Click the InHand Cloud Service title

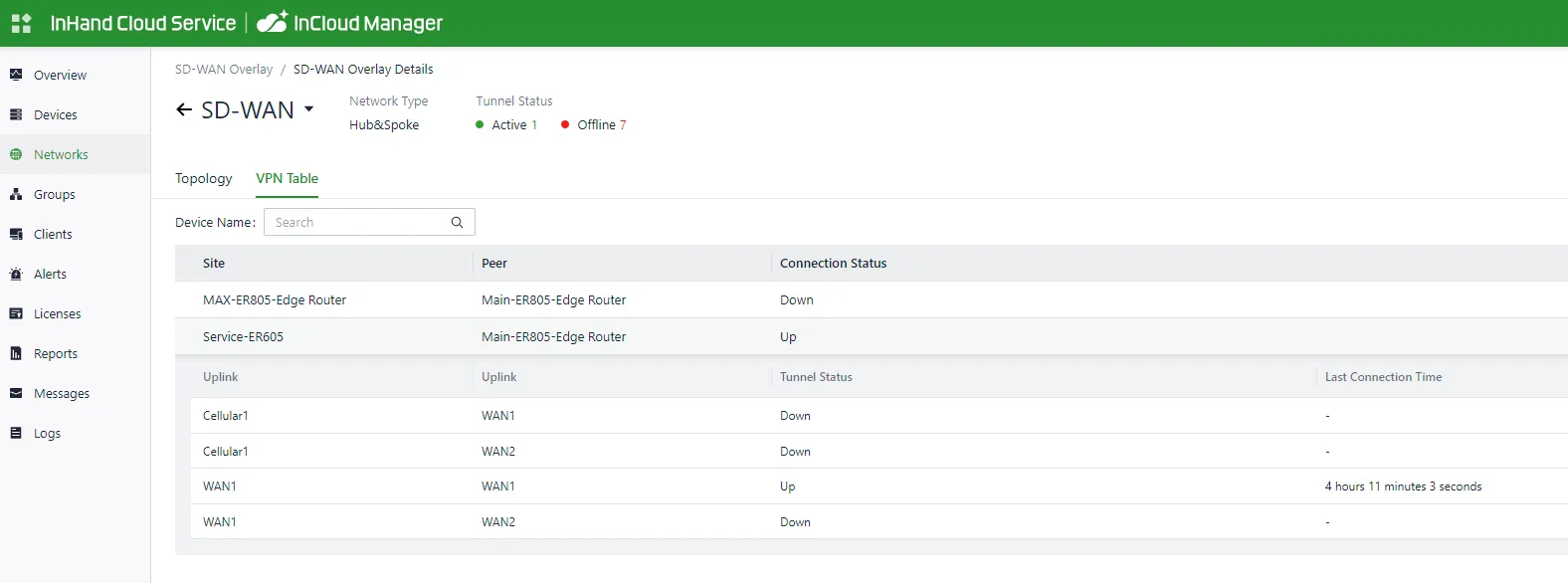tap(143, 23)
